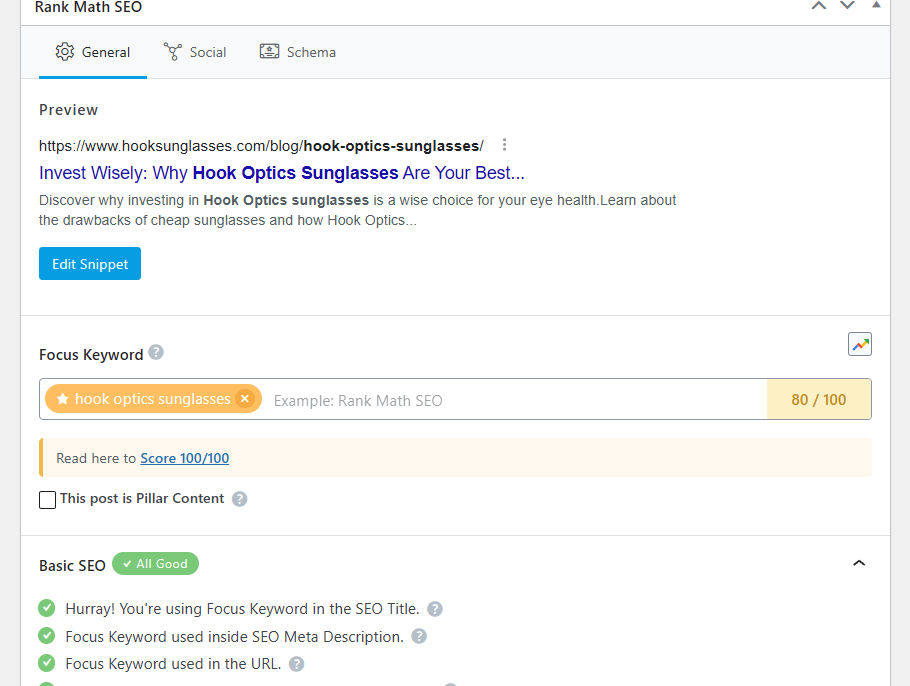The width and height of the screenshot is (910, 686).
Task: Click 'Focus Keyword used in the URL.' text
Action: tap(174, 664)
